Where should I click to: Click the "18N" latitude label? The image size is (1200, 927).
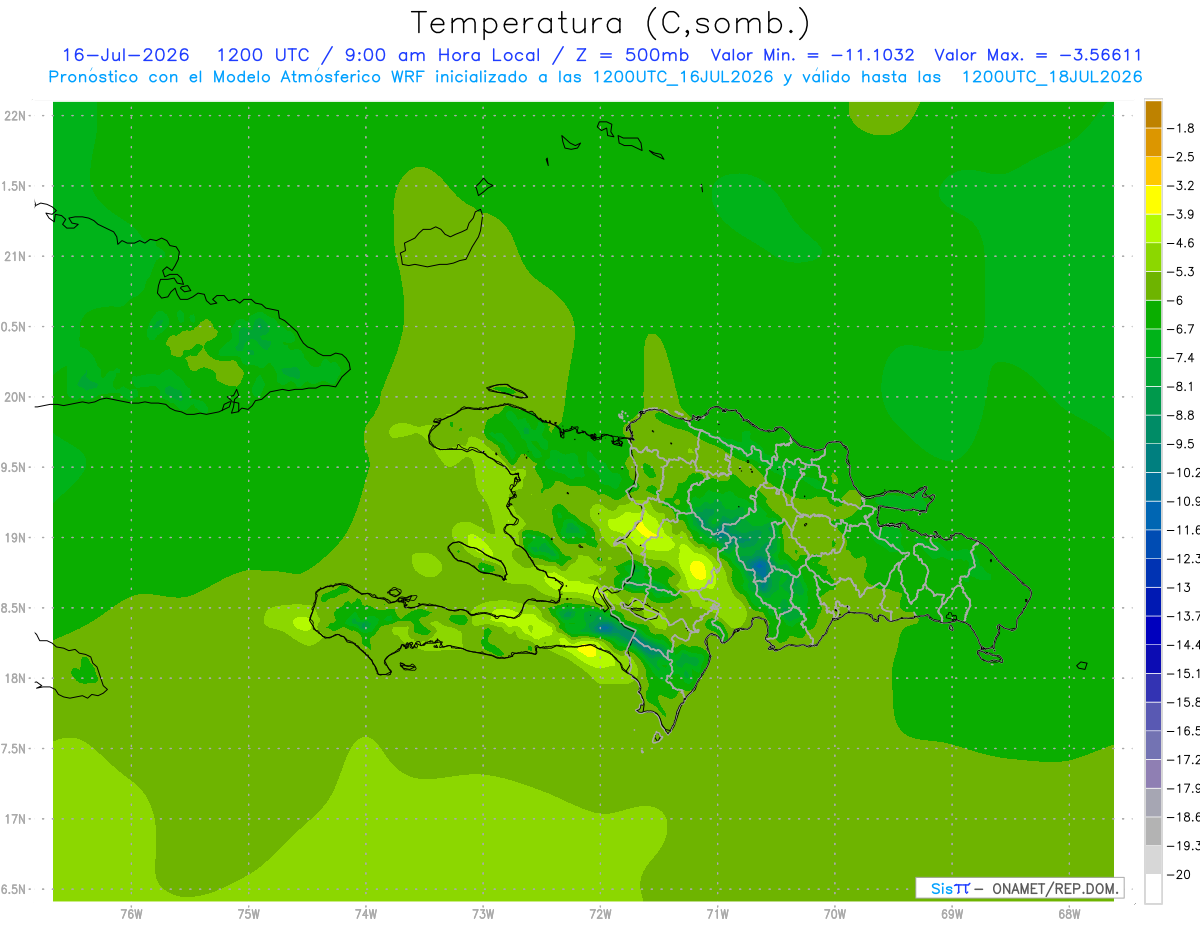[15, 678]
